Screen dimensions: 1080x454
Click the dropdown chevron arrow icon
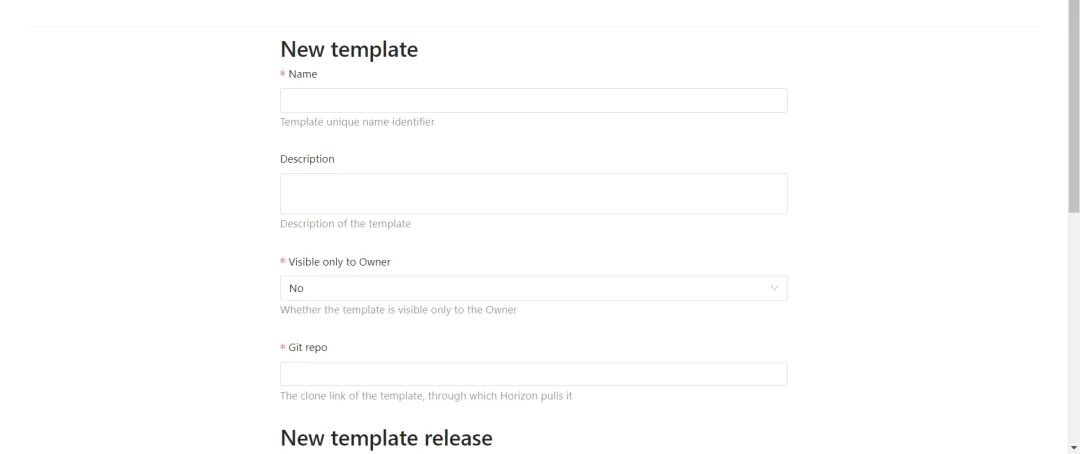tap(774, 288)
